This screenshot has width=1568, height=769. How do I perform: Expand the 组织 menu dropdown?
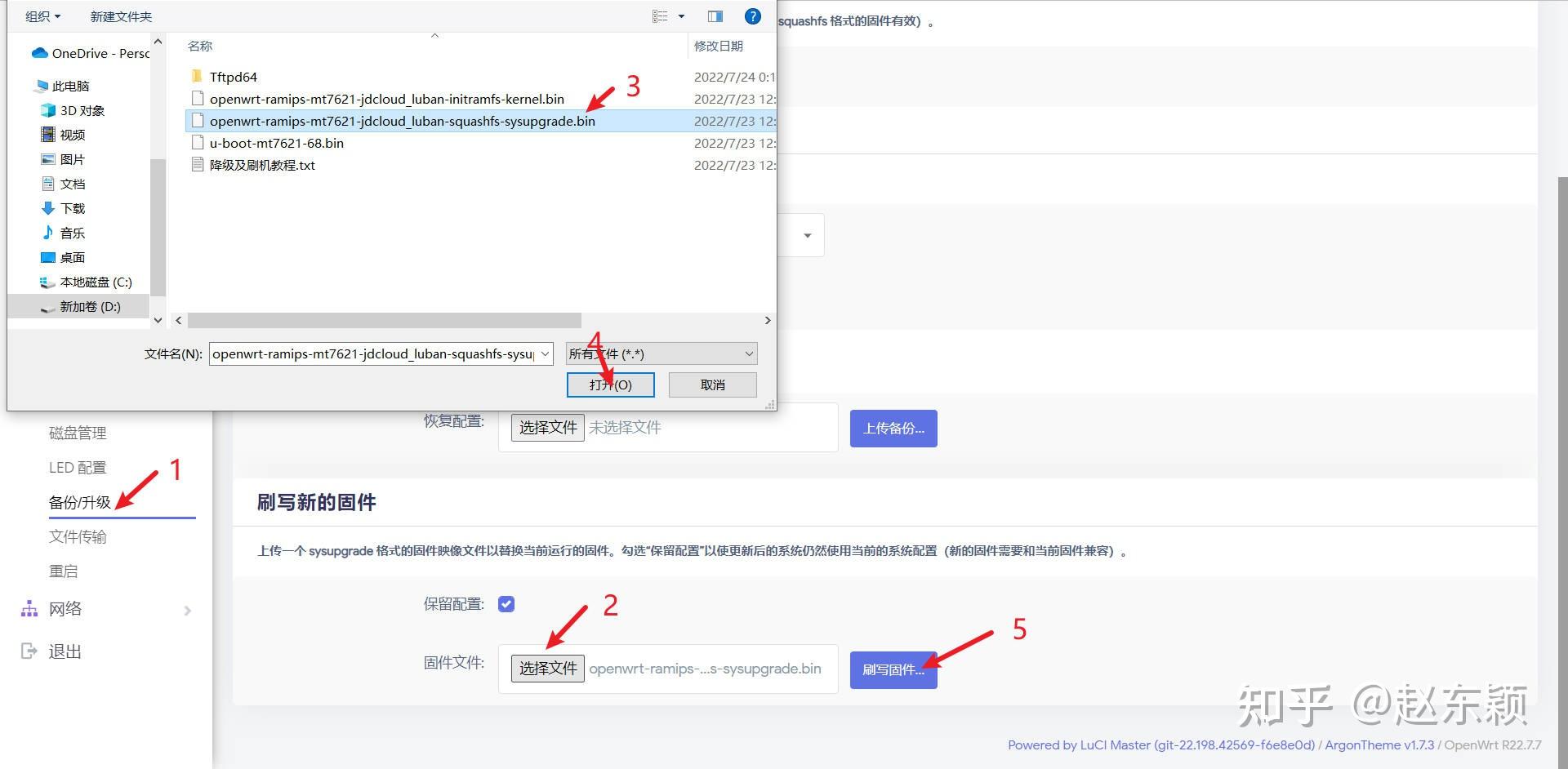tap(42, 16)
